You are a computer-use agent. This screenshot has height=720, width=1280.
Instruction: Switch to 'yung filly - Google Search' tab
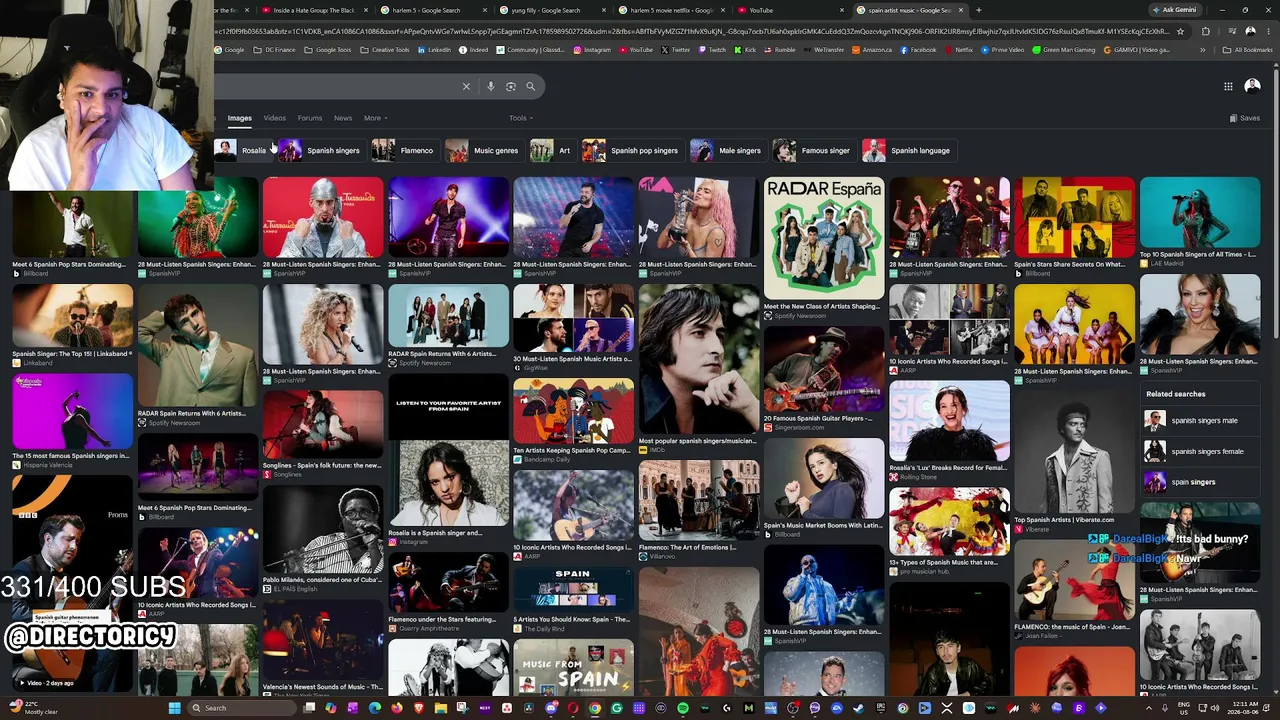[551, 10]
